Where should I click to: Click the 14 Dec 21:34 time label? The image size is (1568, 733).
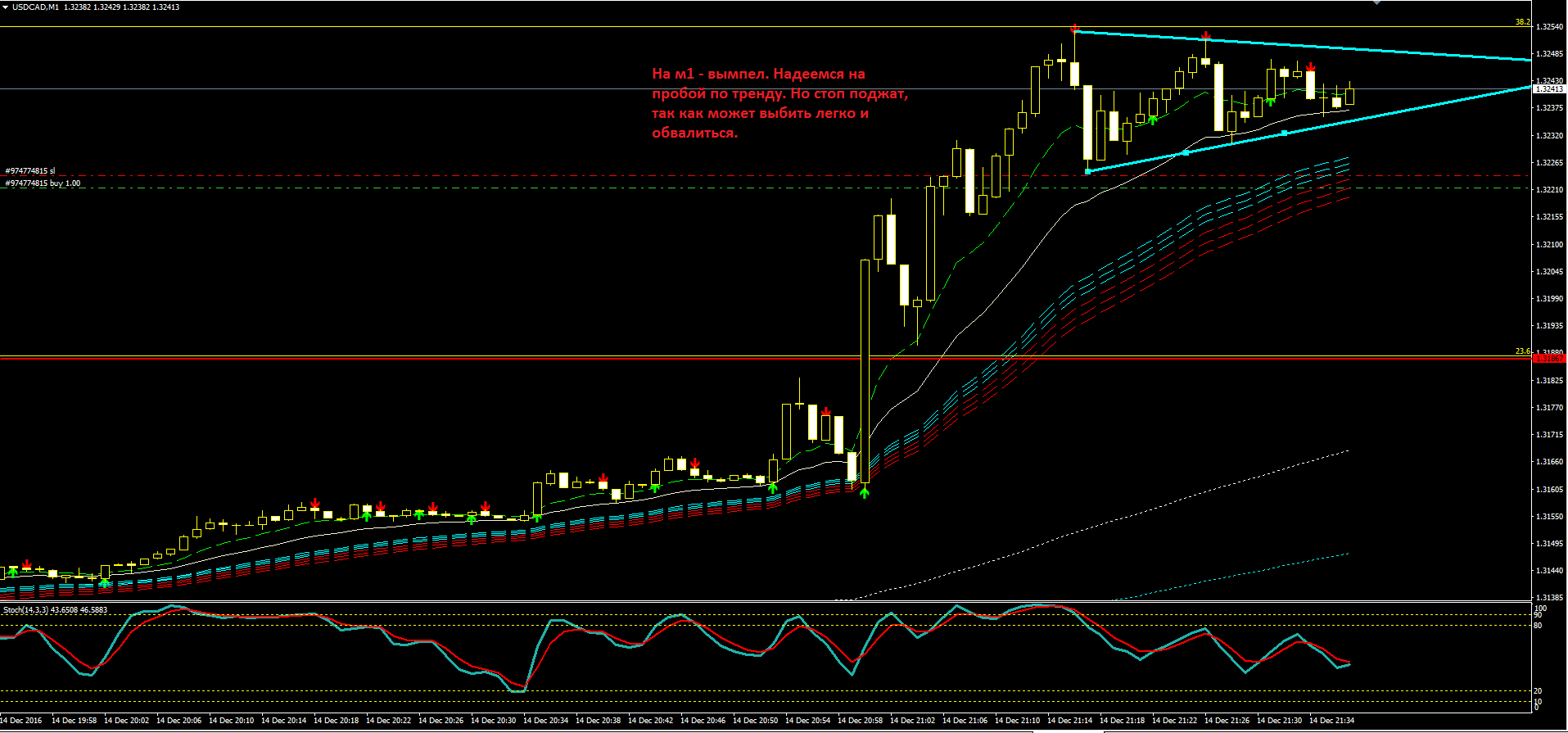tap(1331, 721)
